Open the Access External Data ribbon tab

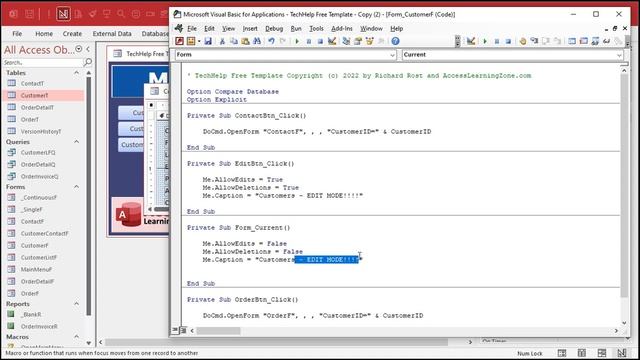point(112,33)
